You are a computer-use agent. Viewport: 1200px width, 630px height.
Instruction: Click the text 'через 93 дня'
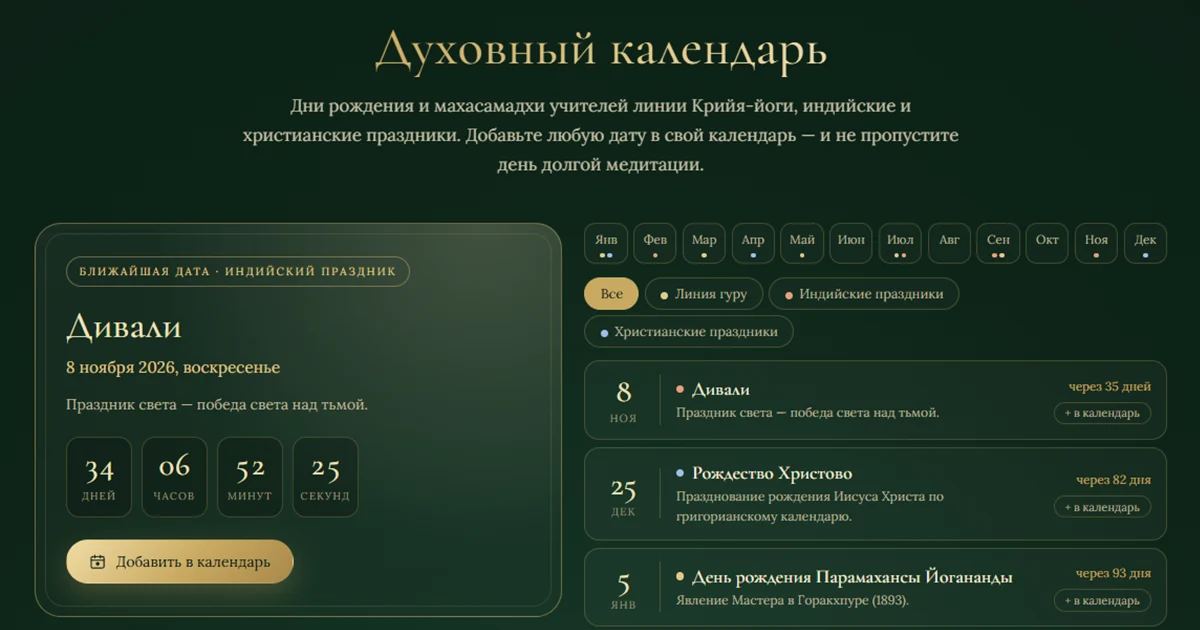1113,573
